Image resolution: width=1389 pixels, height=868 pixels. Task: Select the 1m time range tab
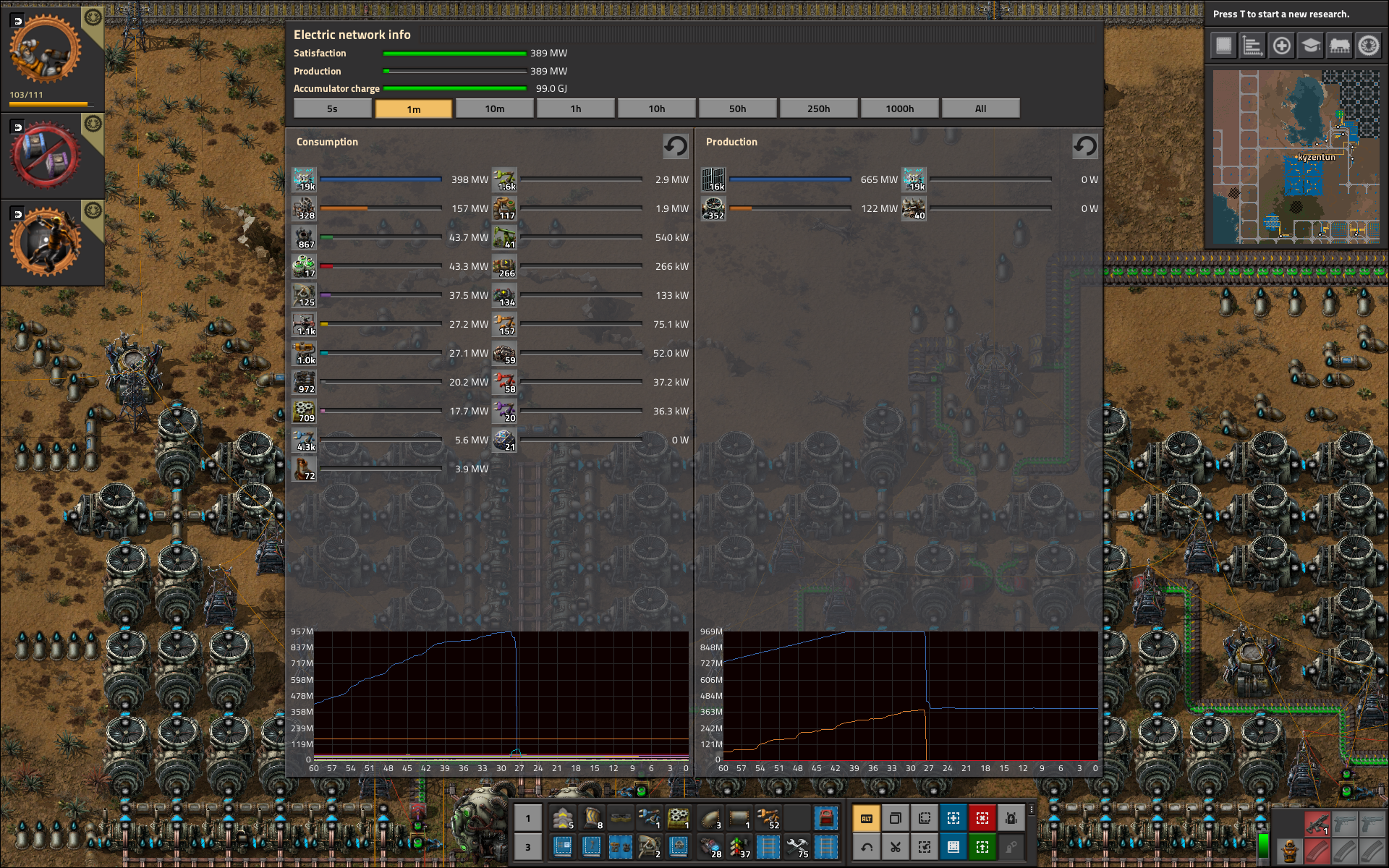coord(414,109)
